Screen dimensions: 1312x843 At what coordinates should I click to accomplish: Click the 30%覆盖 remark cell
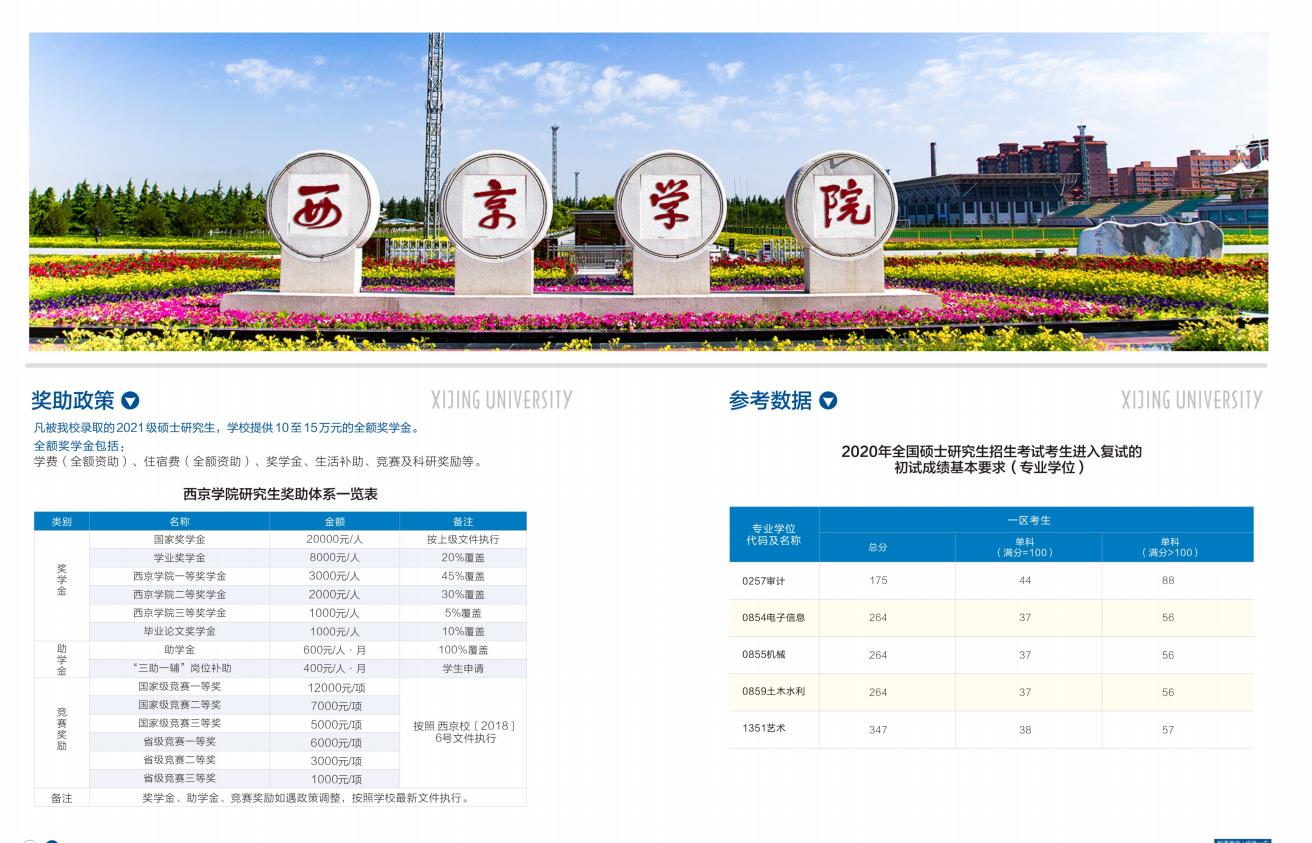[463, 594]
